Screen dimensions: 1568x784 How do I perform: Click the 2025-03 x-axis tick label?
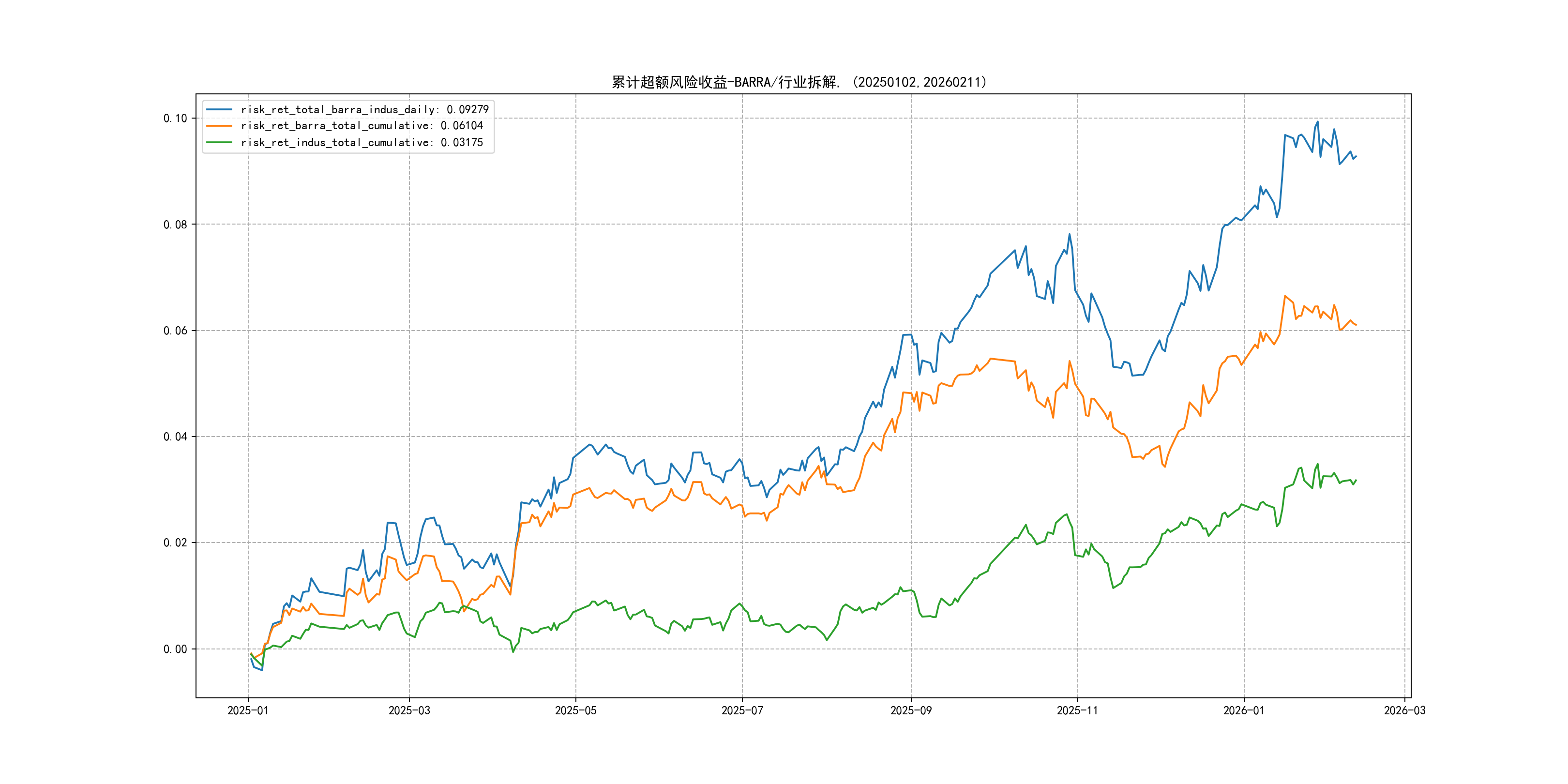pyautogui.click(x=409, y=710)
